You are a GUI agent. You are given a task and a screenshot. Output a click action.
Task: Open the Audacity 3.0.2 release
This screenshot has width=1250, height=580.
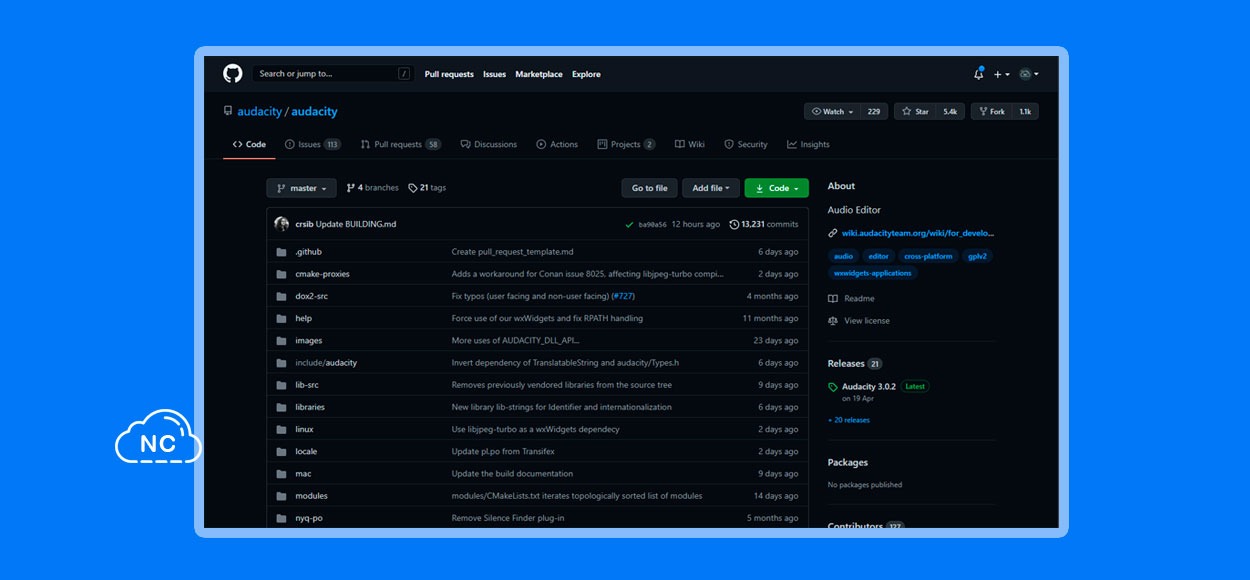pyautogui.click(x=869, y=386)
